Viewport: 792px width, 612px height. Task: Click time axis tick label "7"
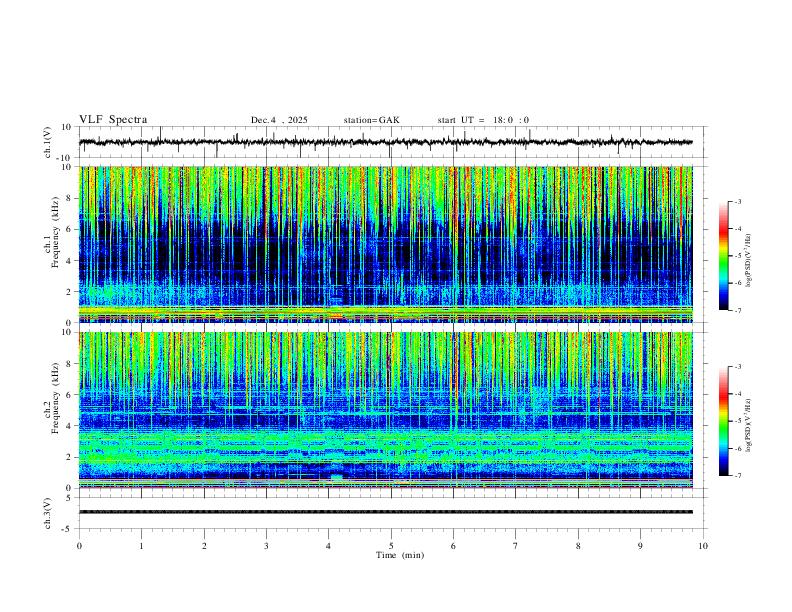(x=516, y=546)
